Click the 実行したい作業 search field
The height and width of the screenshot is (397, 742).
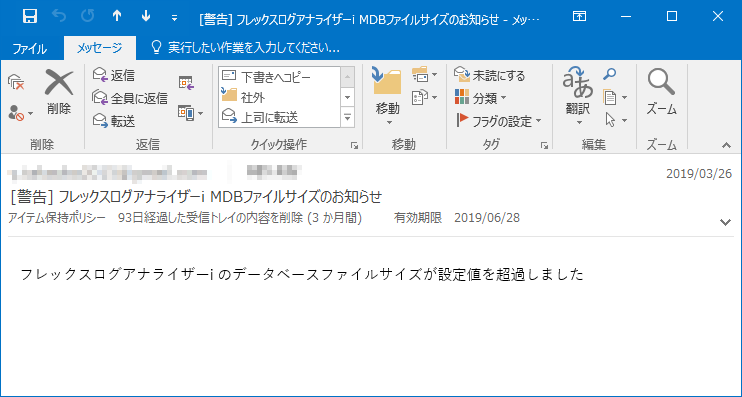point(245,47)
